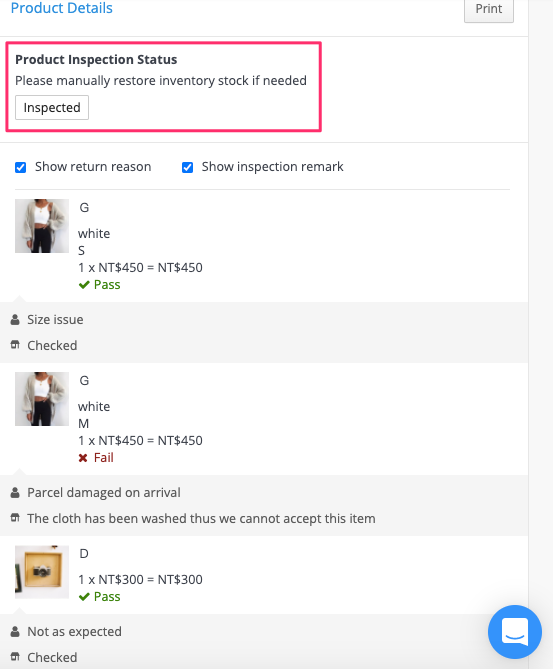This screenshot has width=553, height=669.
Task: Click the green Pass checkmark for white S item
Action: (x=84, y=285)
